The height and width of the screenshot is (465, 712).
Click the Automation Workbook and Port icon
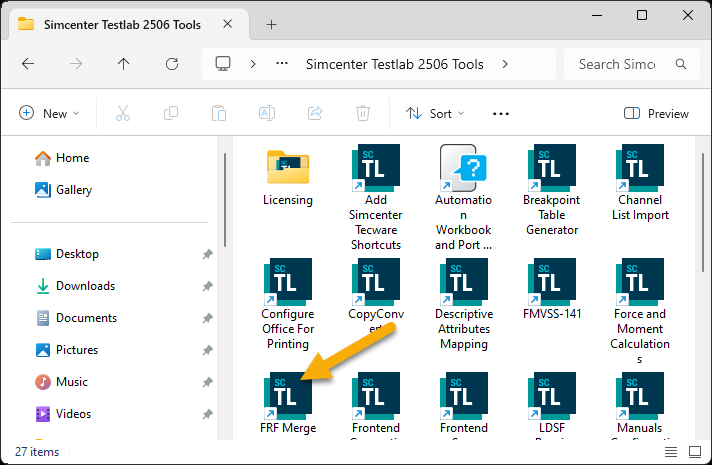coord(464,168)
